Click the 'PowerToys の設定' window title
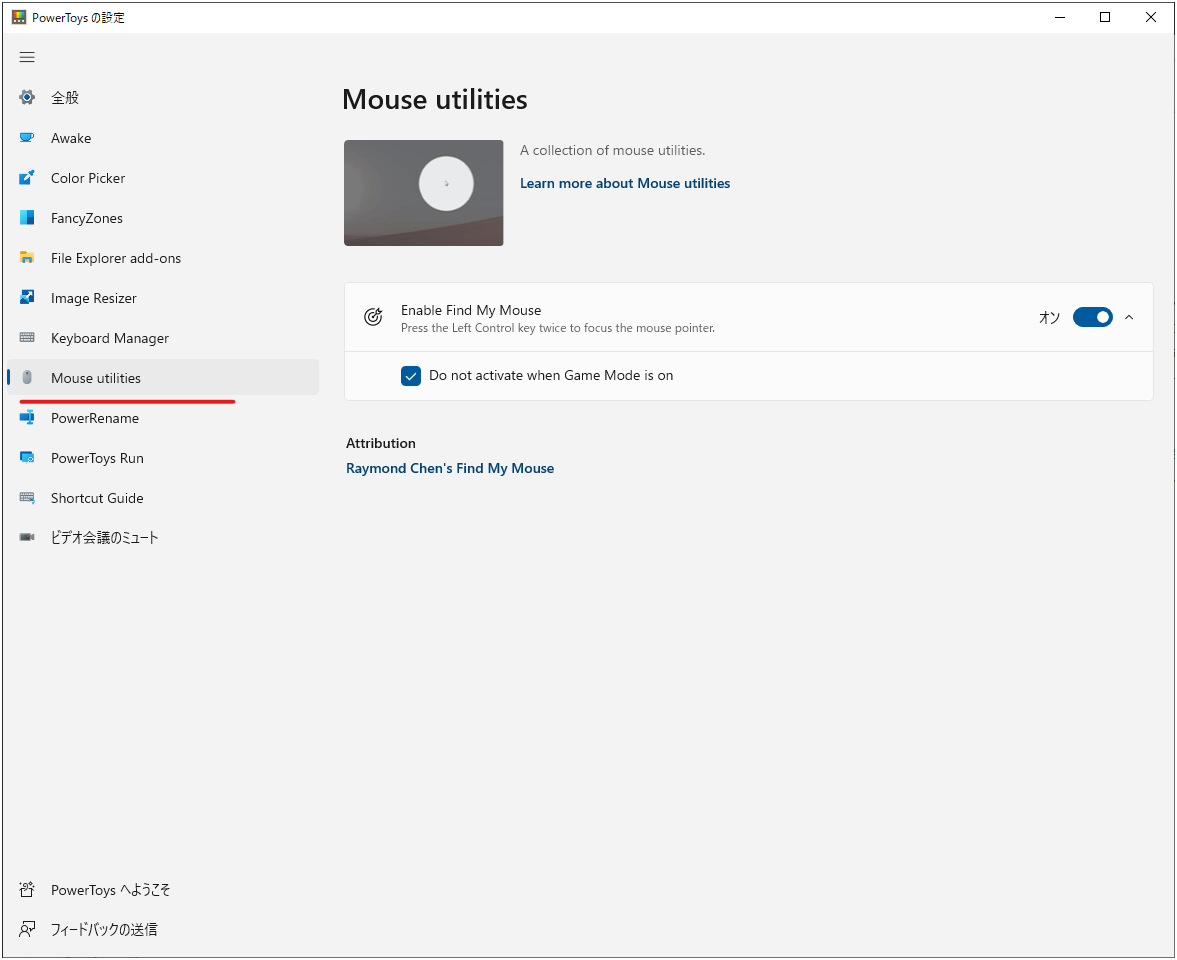Screen dimensions: 1177x960 tap(78, 17)
